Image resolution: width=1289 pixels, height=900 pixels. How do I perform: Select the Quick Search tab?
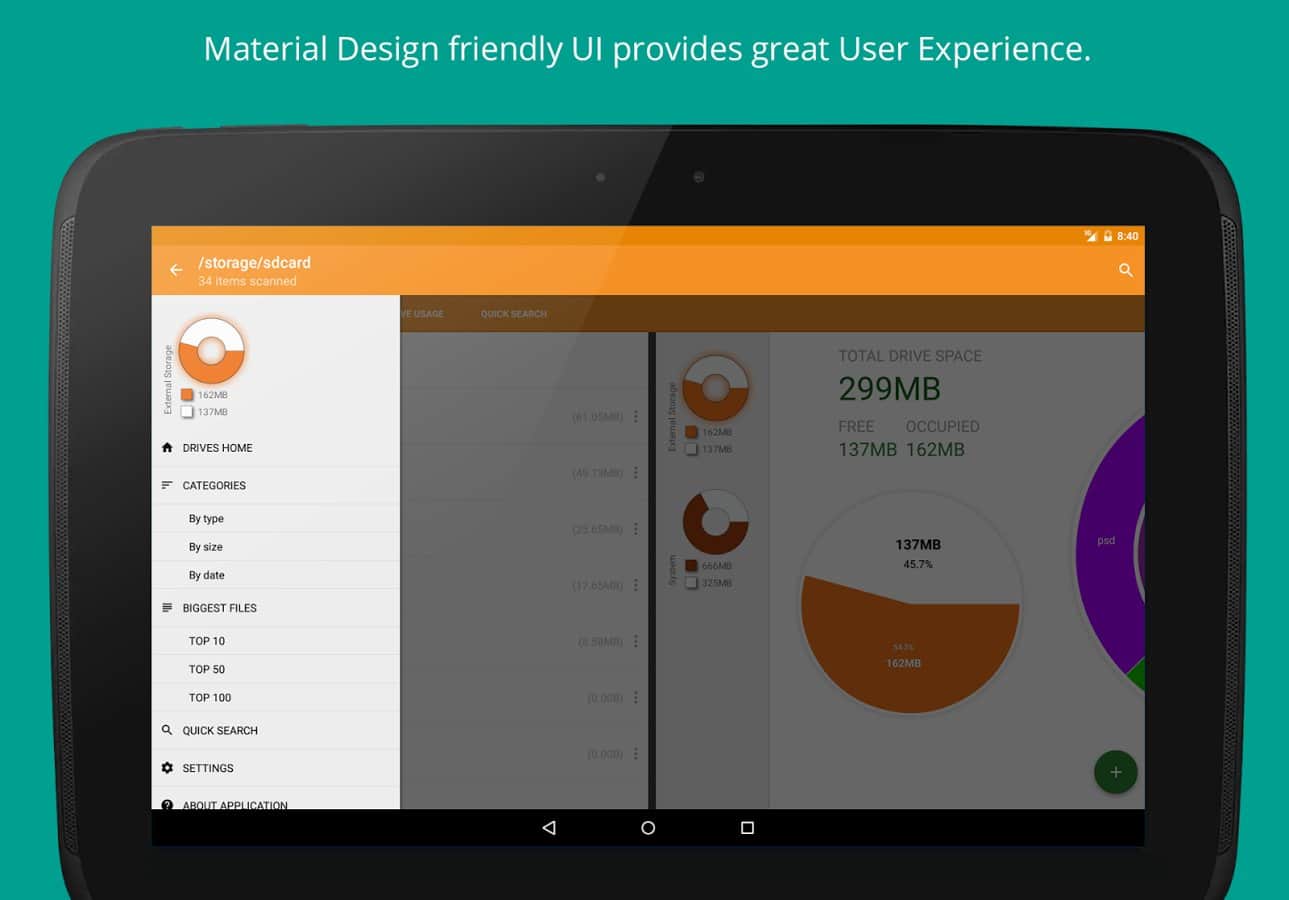click(x=513, y=314)
